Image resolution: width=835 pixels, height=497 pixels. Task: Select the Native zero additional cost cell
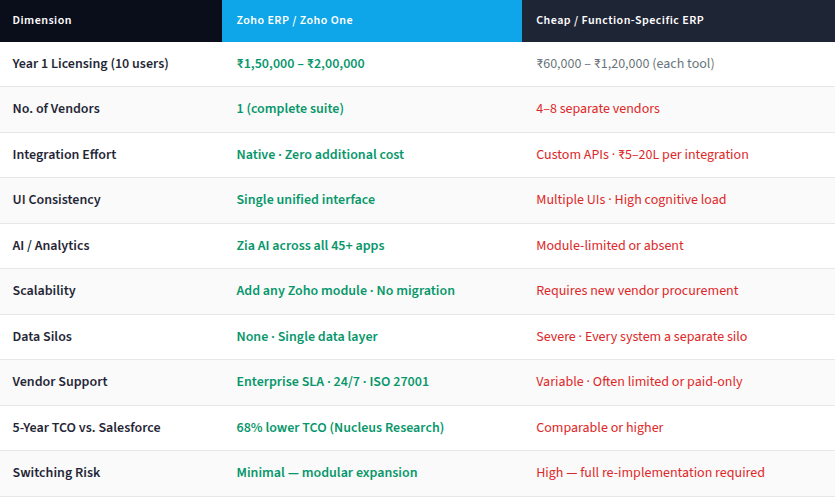(x=320, y=154)
